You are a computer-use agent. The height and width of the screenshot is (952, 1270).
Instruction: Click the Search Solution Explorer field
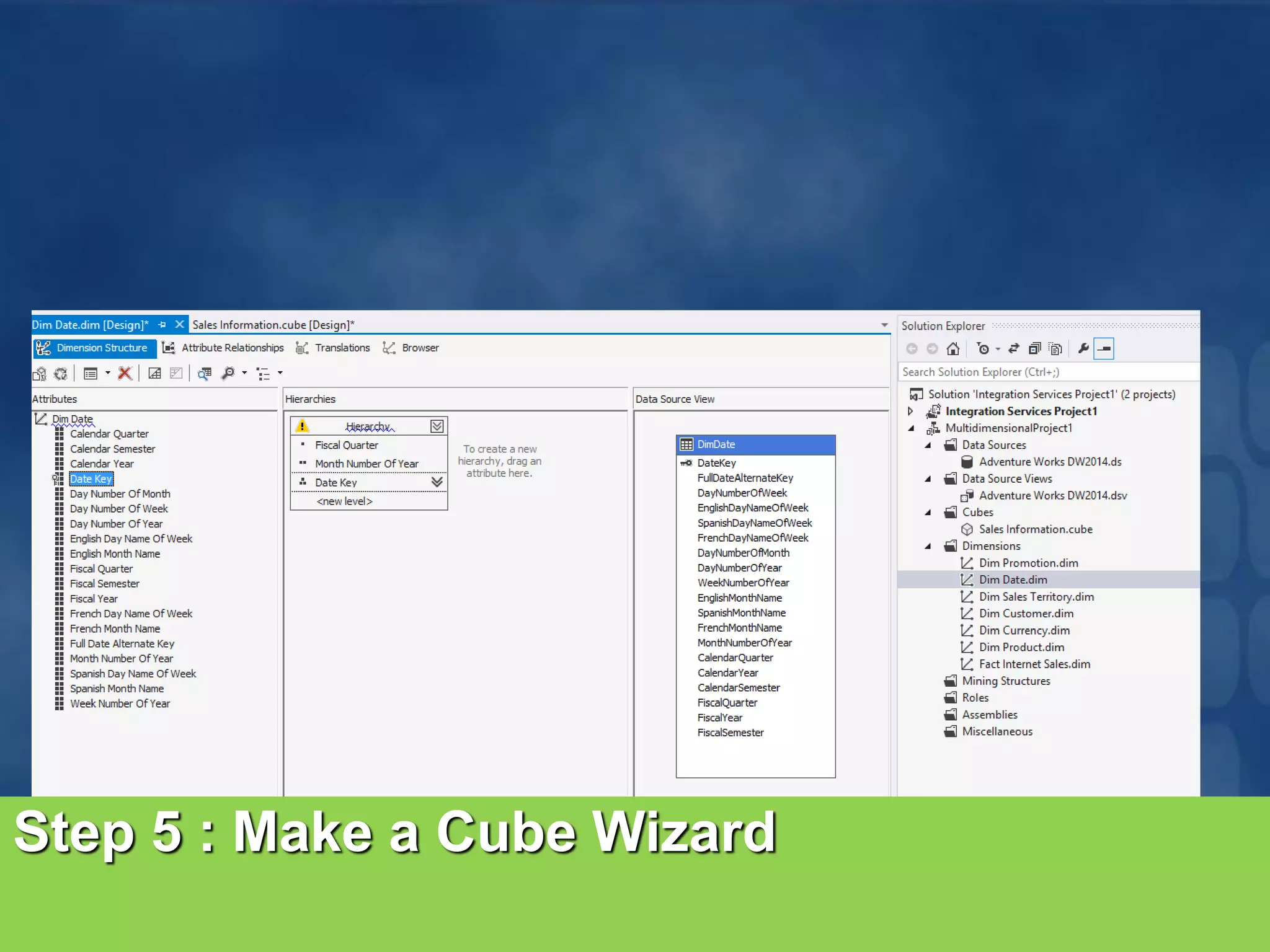point(1048,372)
